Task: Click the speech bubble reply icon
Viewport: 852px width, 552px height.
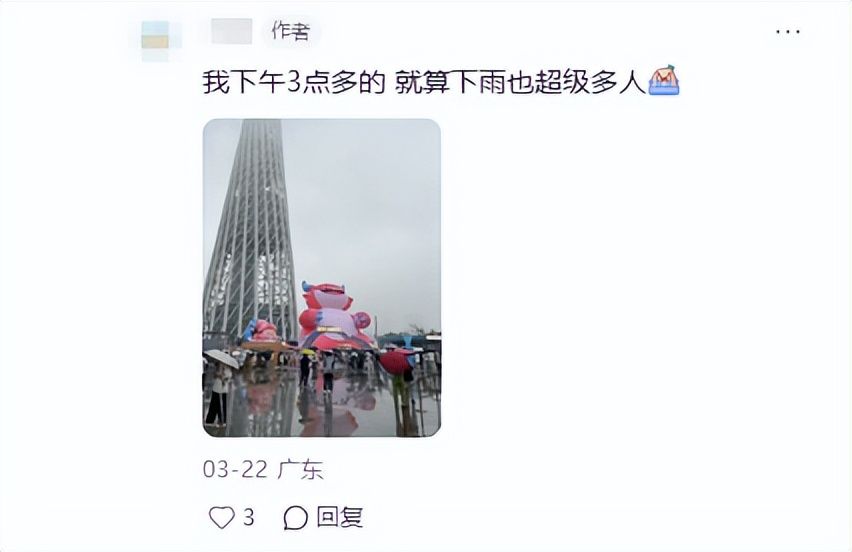Action: pos(296,518)
